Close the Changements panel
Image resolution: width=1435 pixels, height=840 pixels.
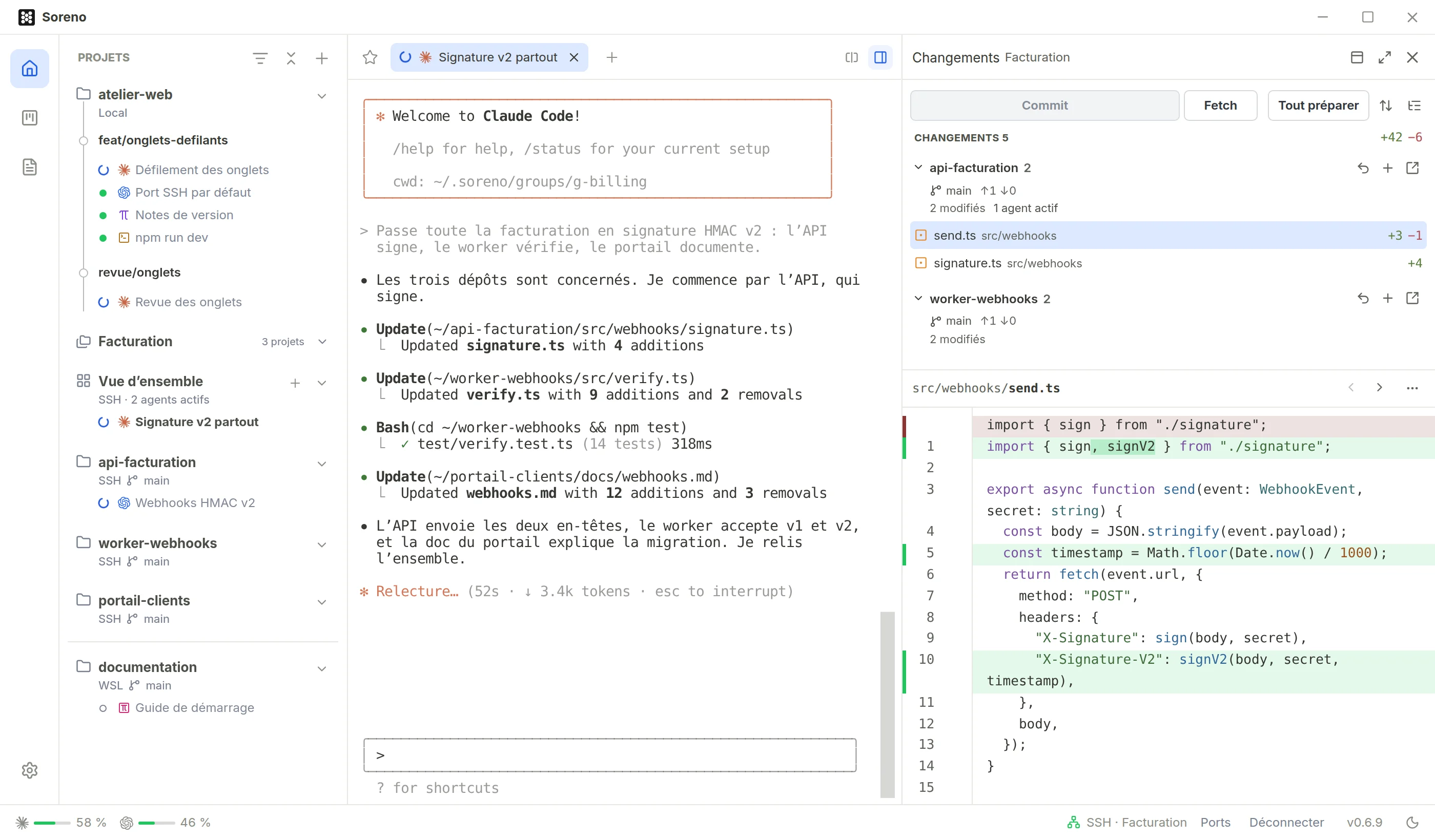tap(1412, 57)
